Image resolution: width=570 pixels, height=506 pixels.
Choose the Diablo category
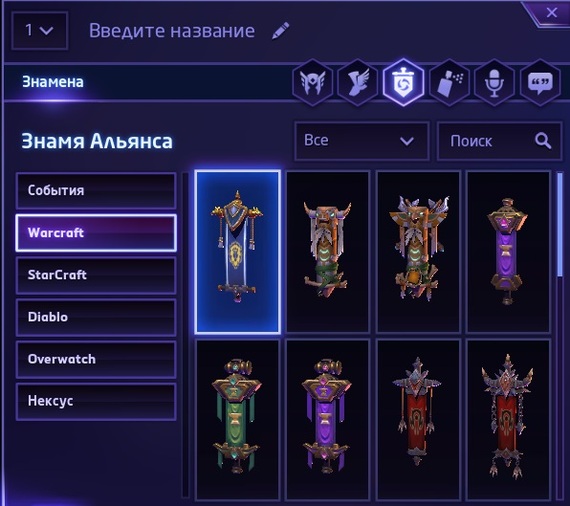(96, 317)
